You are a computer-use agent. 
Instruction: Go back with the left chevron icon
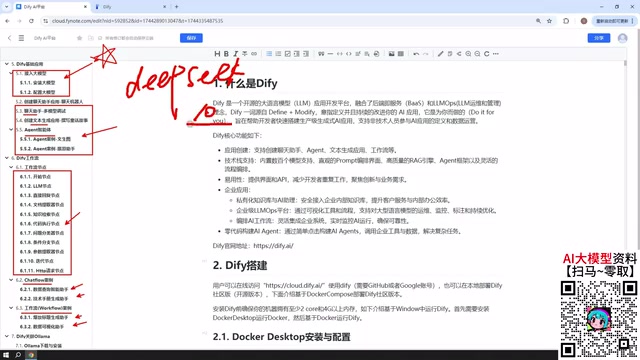pyautogui.click(x=9, y=38)
